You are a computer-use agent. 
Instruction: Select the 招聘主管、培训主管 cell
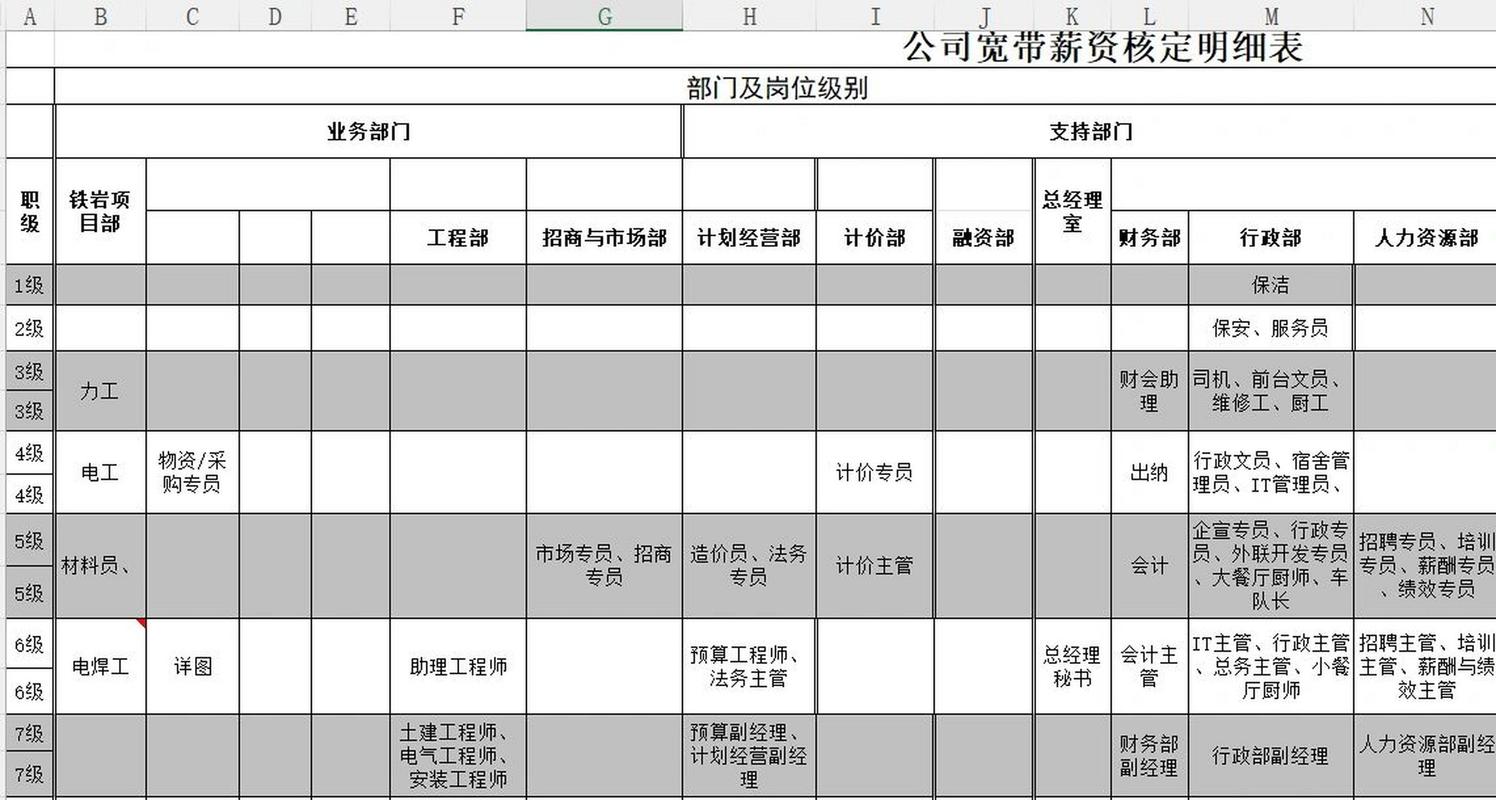coord(1426,666)
